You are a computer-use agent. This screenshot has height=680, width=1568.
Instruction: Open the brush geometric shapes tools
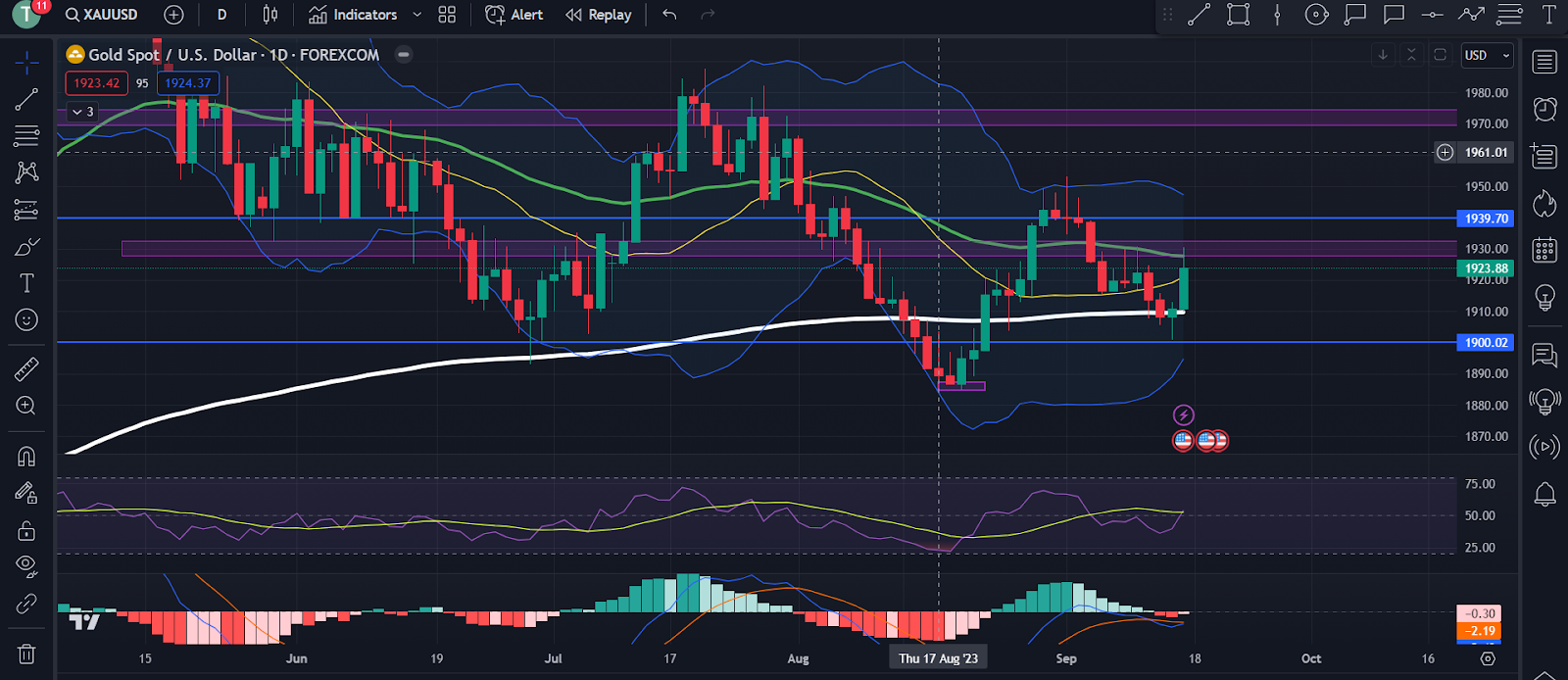[26, 247]
